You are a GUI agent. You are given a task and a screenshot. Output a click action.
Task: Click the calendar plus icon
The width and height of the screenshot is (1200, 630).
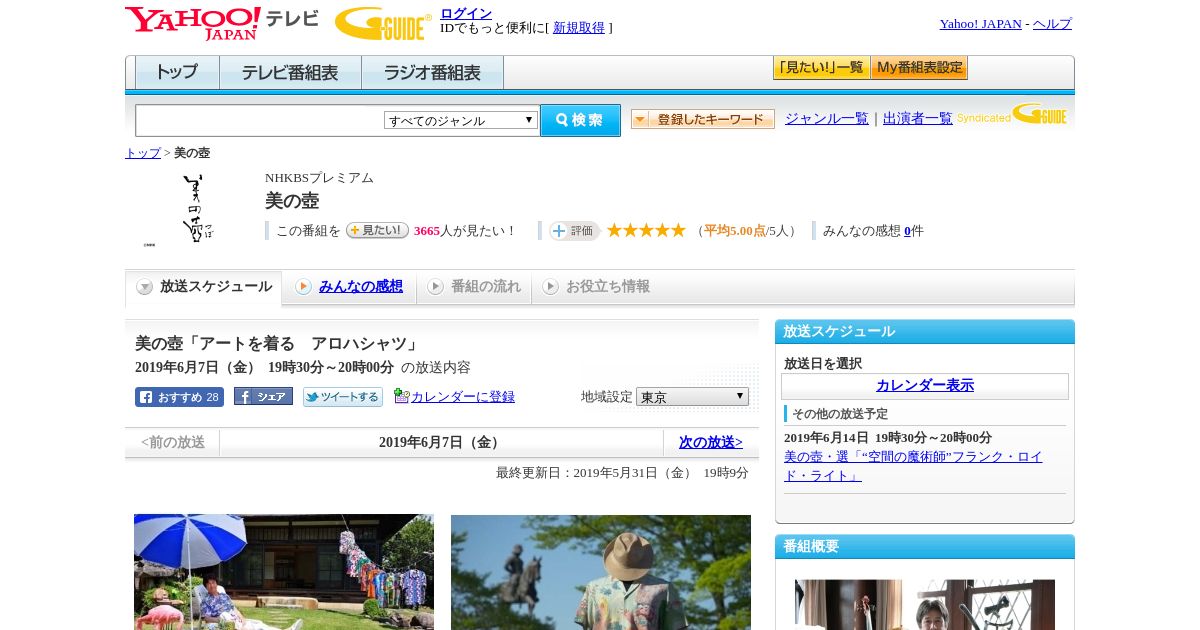[401, 396]
